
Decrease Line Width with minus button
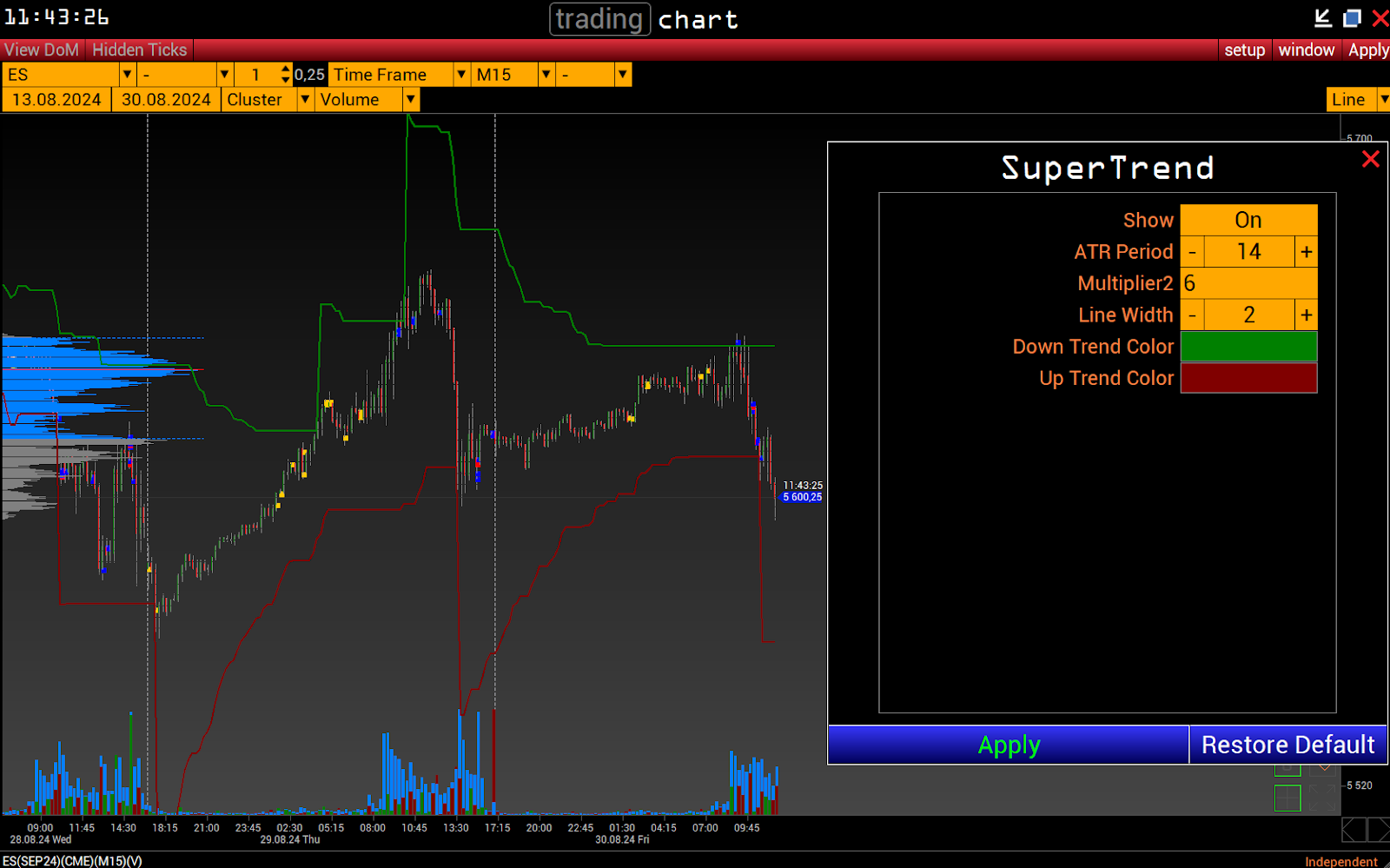tap(1192, 315)
